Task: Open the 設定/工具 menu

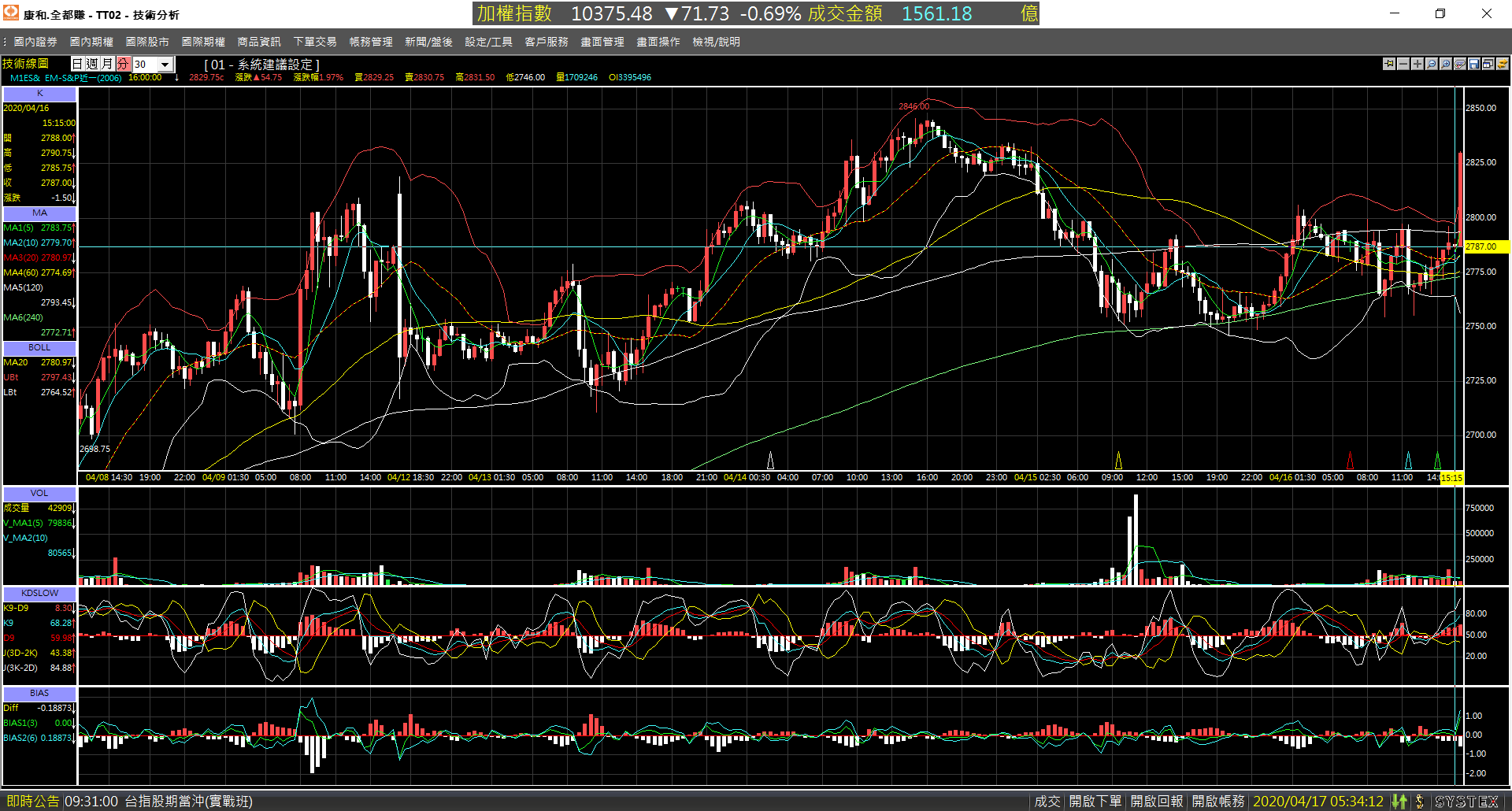Action: coord(488,42)
